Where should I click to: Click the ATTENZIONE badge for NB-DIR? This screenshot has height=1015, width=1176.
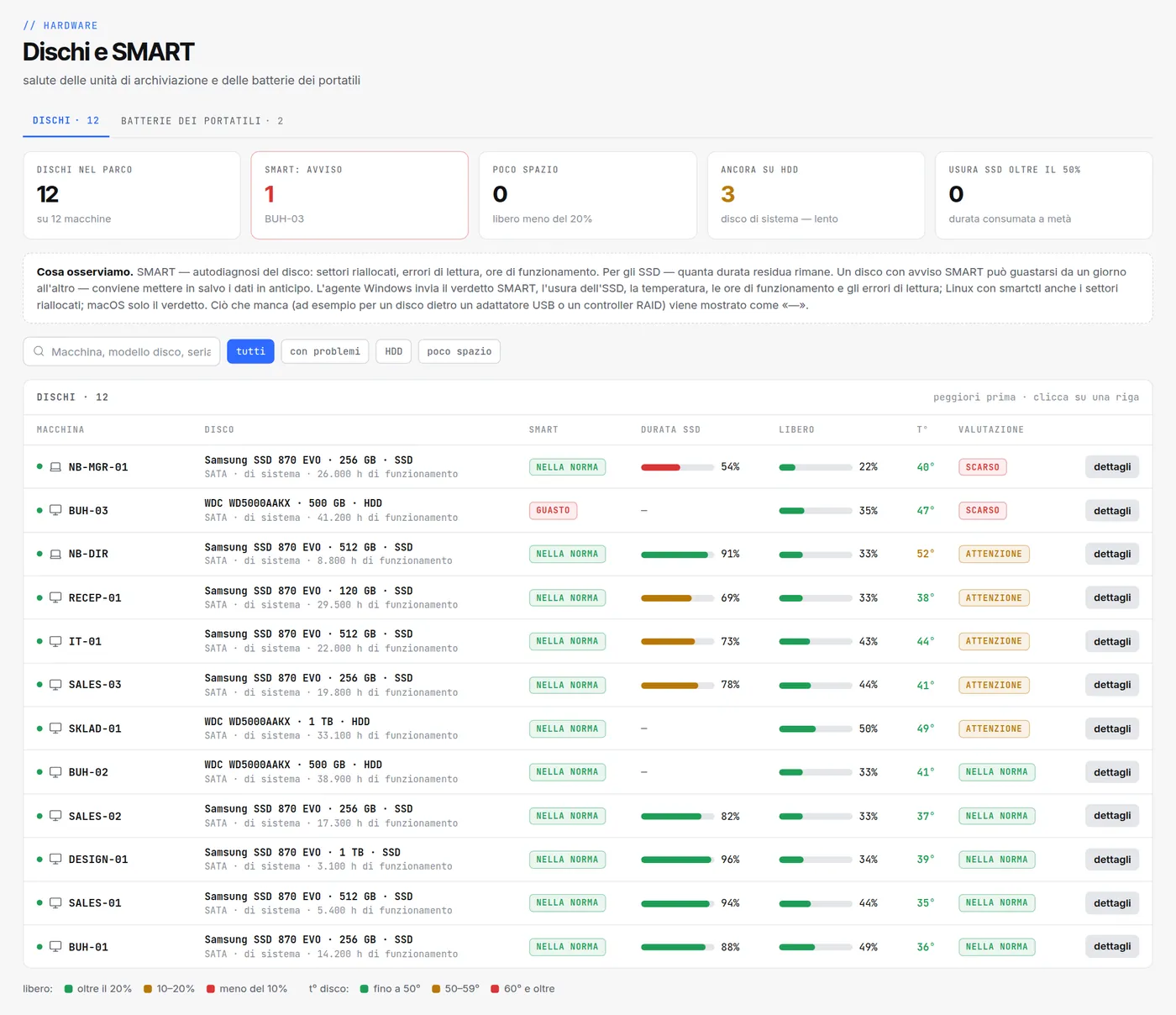994,555
